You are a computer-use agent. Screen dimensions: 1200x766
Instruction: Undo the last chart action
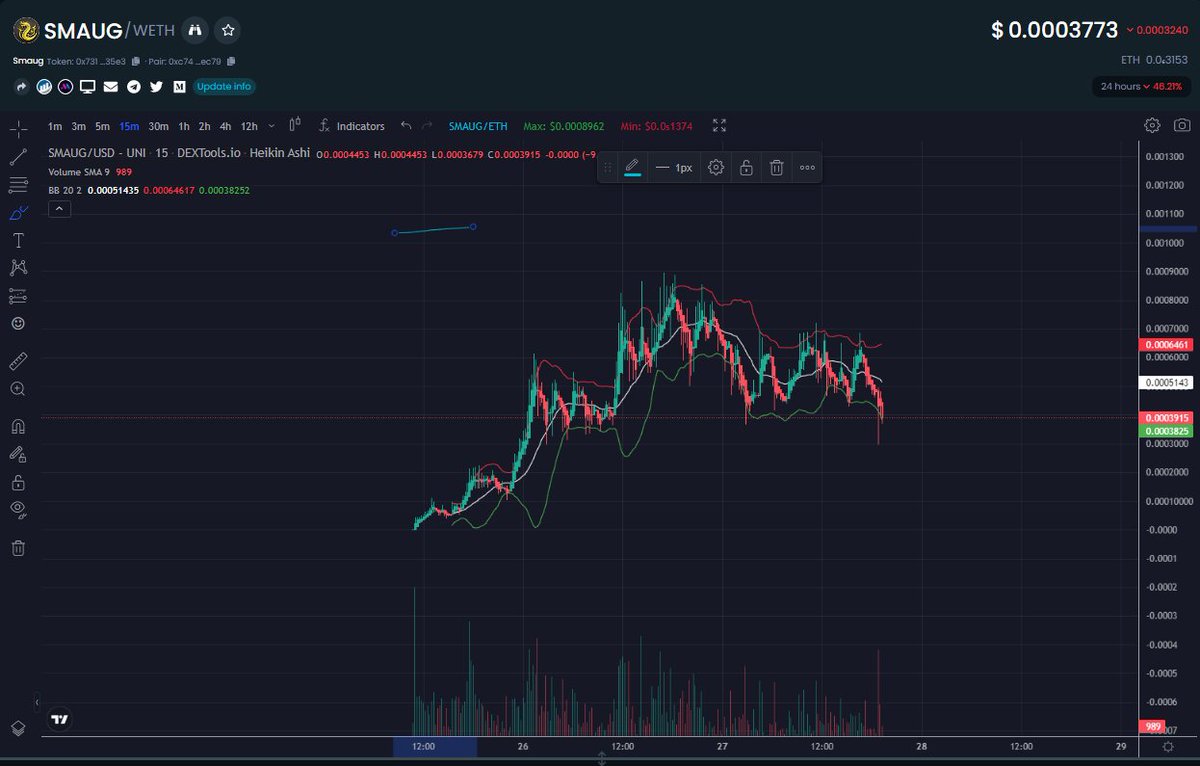pyautogui.click(x=405, y=126)
